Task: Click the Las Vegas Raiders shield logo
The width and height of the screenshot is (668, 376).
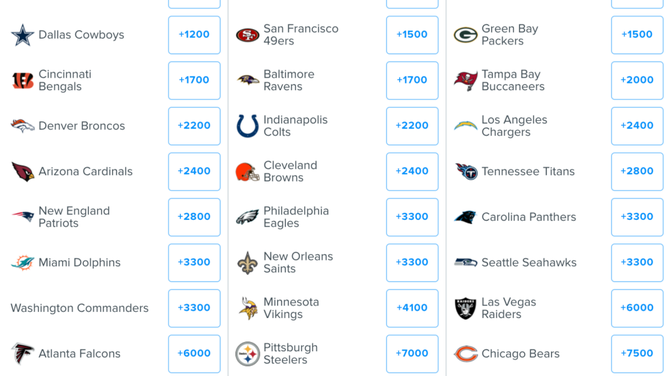Action: click(x=466, y=308)
